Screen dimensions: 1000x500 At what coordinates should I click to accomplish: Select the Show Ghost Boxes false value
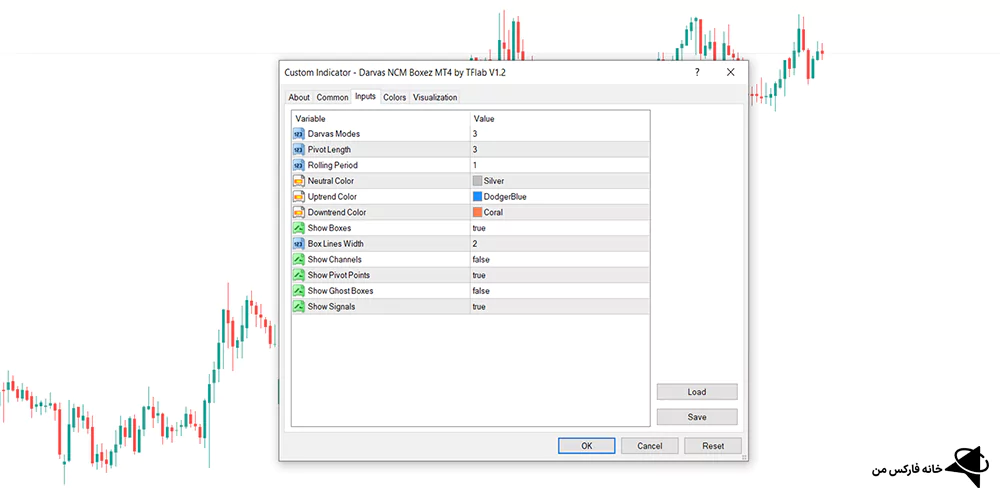click(x=481, y=291)
